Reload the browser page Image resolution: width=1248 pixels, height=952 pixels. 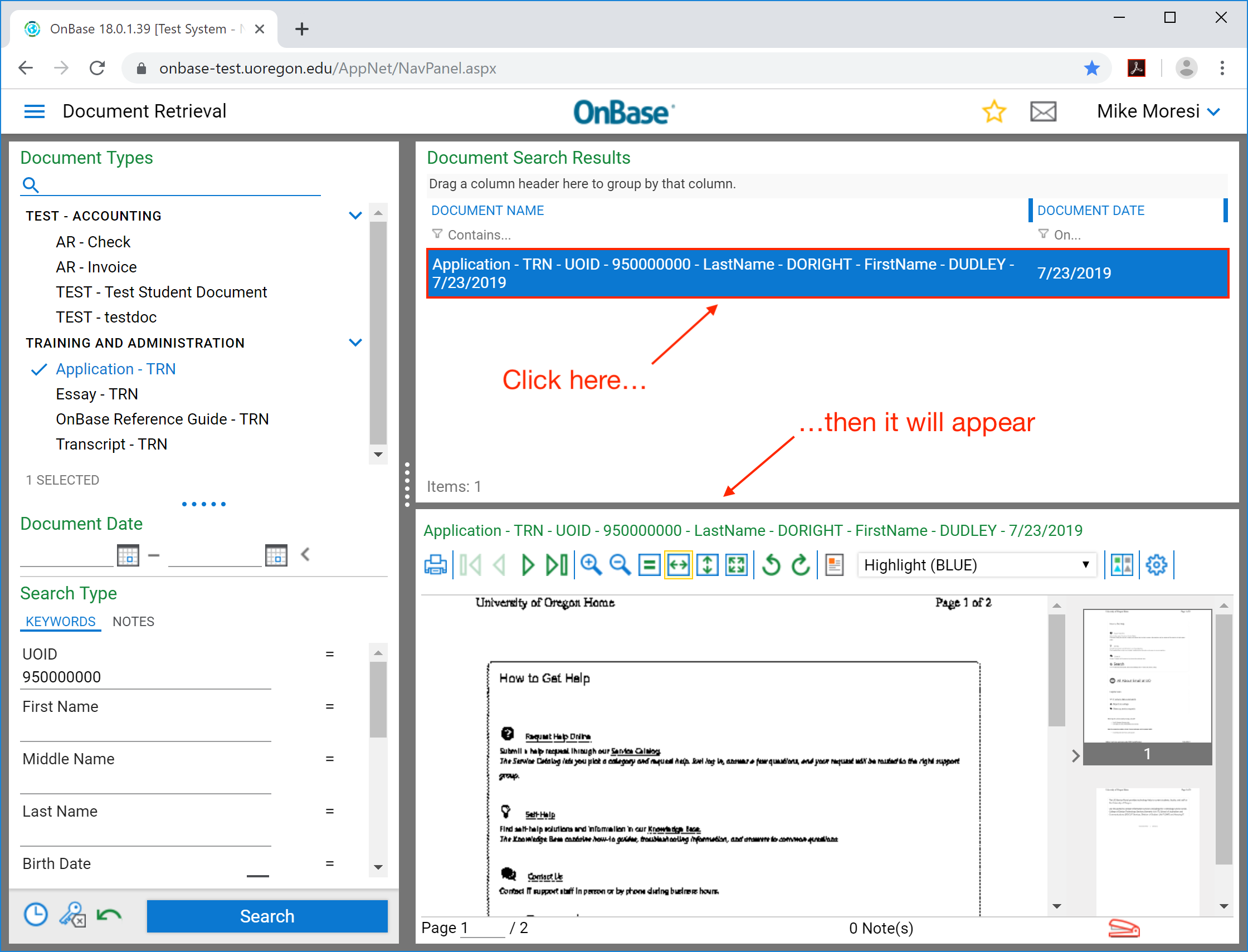97,69
